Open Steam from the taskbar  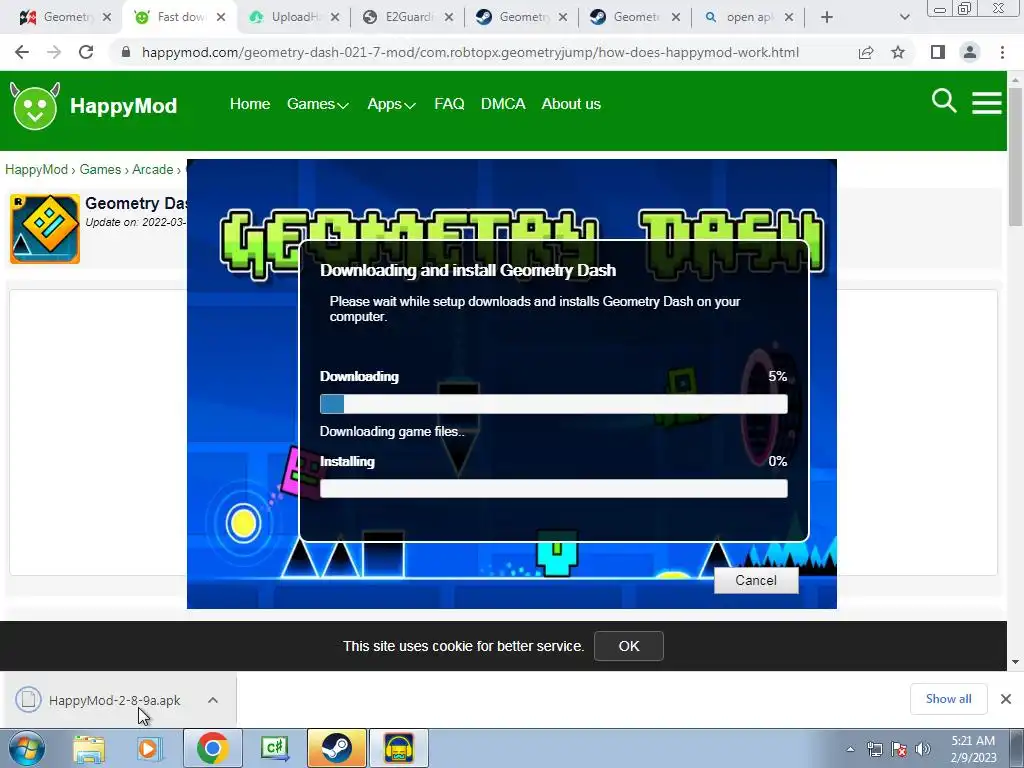[x=337, y=748]
